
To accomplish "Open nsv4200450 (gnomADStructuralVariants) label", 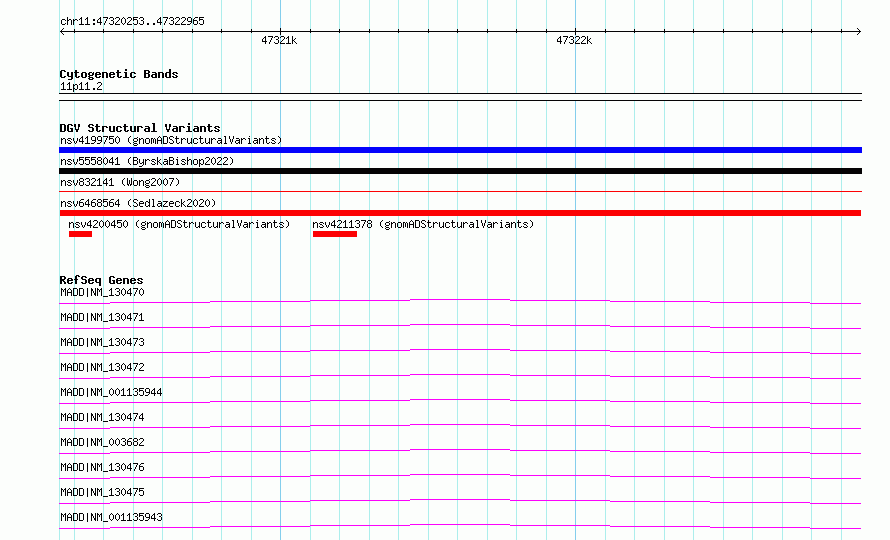I will 179,224.
